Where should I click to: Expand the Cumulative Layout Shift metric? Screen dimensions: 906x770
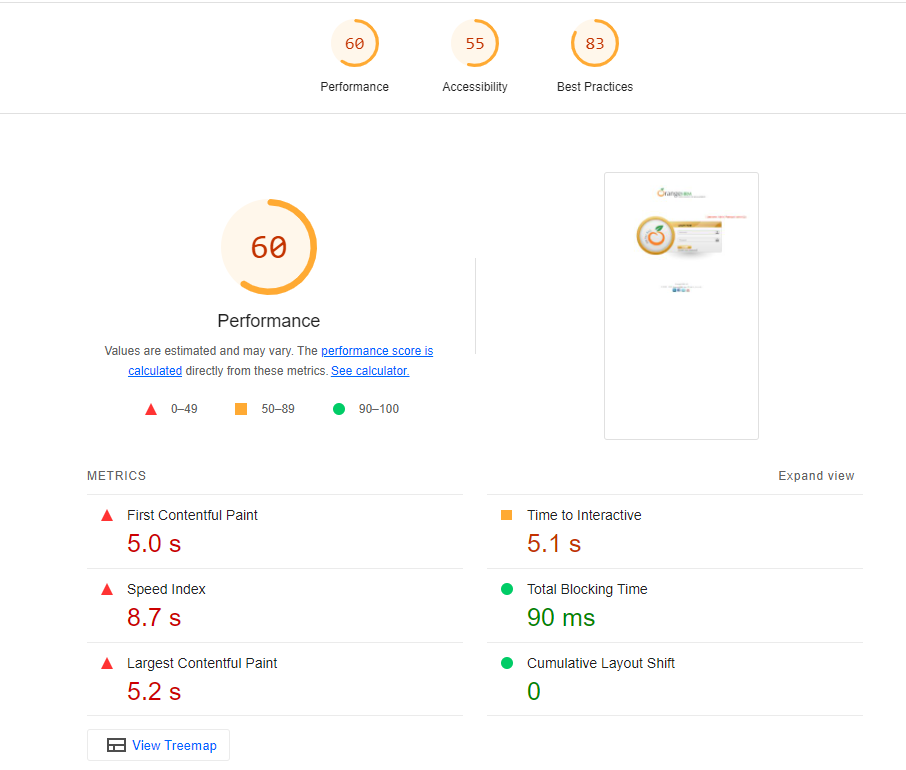pyautogui.click(x=600, y=663)
